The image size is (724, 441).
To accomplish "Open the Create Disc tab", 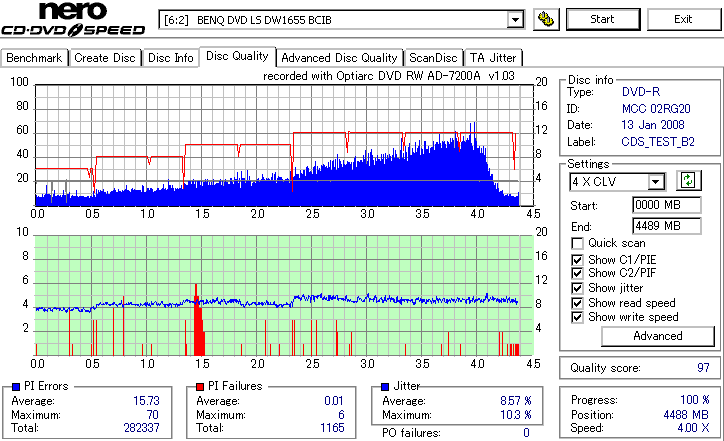I will pyautogui.click(x=105, y=58).
